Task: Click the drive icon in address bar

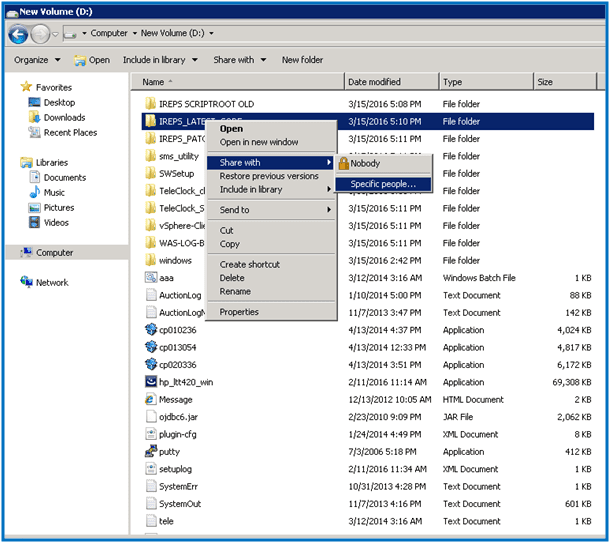Action: click(x=70, y=35)
